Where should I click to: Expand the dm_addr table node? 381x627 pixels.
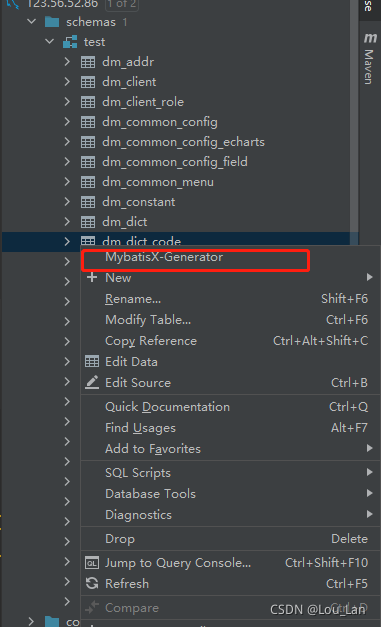click(67, 62)
